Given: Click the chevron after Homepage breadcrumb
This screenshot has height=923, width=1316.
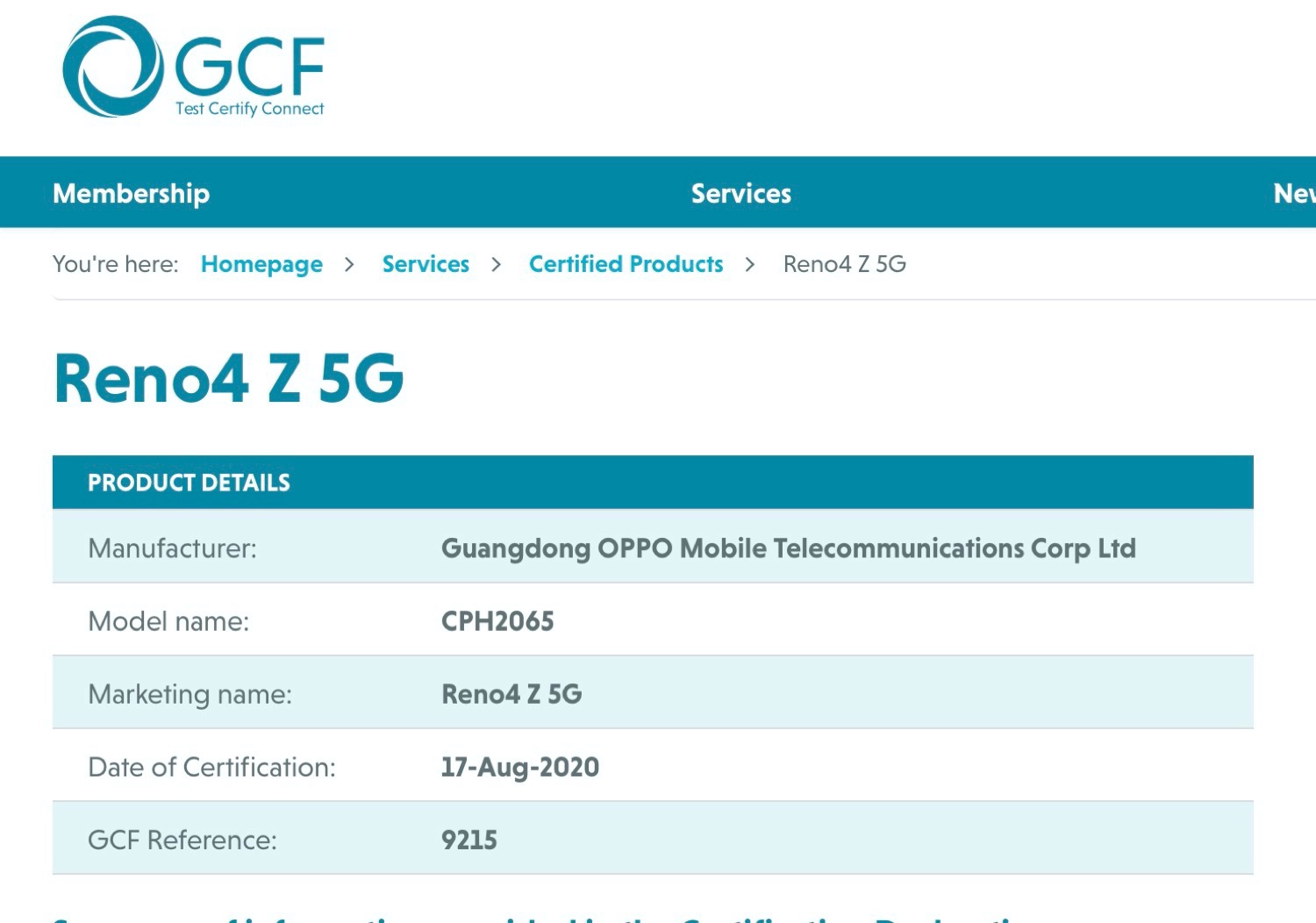Looking at the screenshot, I should (x=349, y=264).
